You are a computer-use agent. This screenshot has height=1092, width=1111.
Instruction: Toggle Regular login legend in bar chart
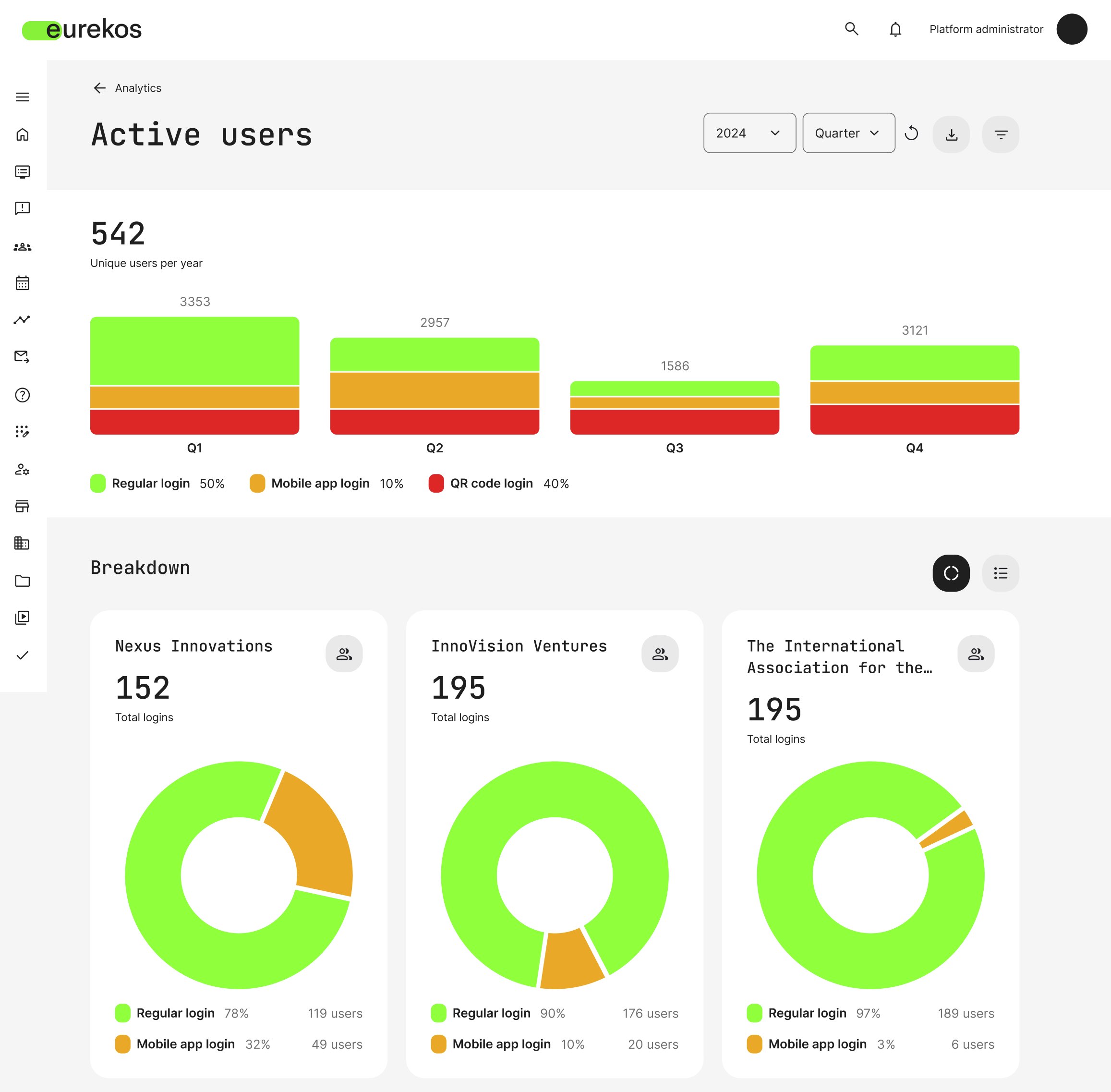150,484
